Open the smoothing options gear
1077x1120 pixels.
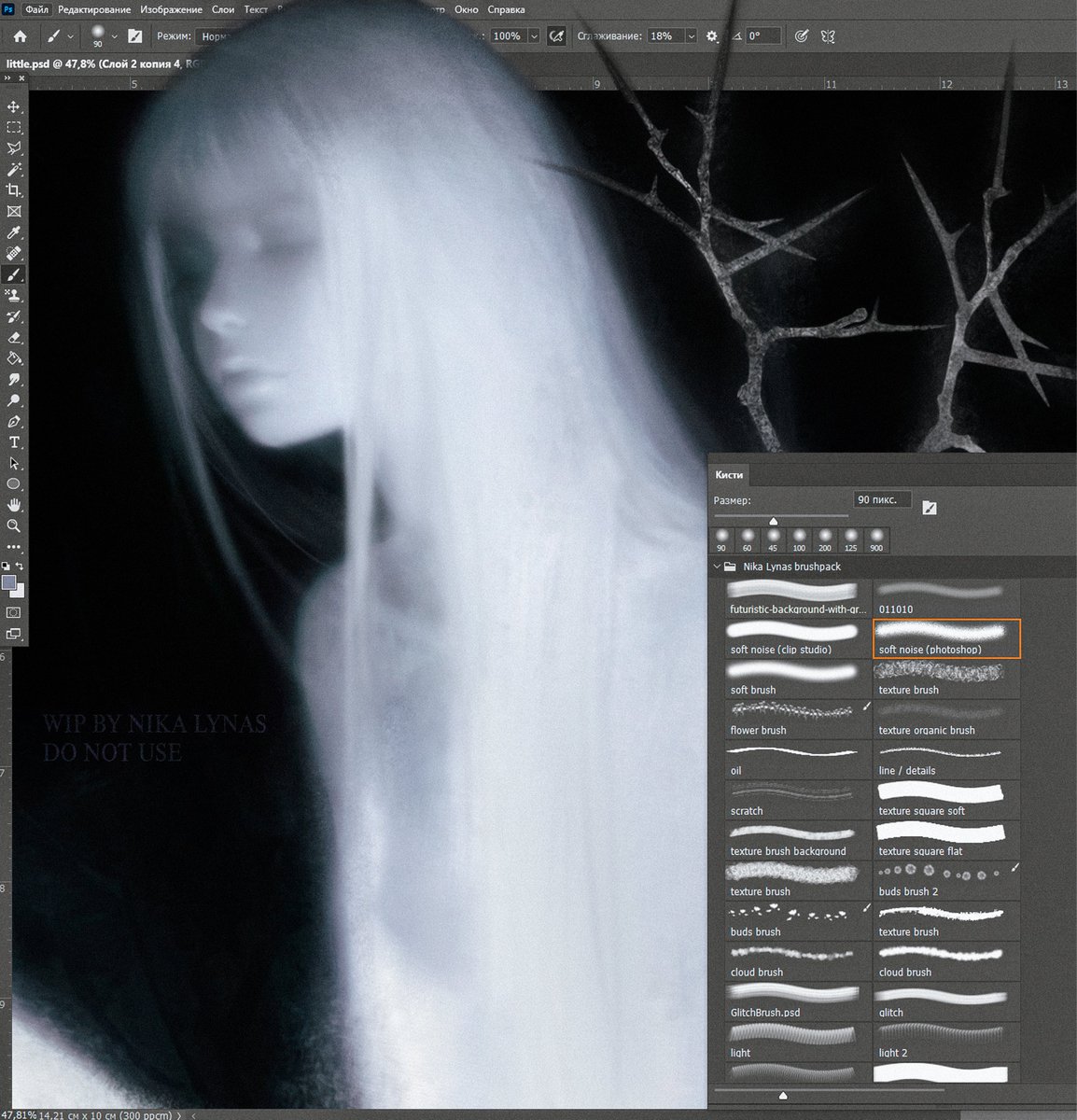tap(712, 36)
